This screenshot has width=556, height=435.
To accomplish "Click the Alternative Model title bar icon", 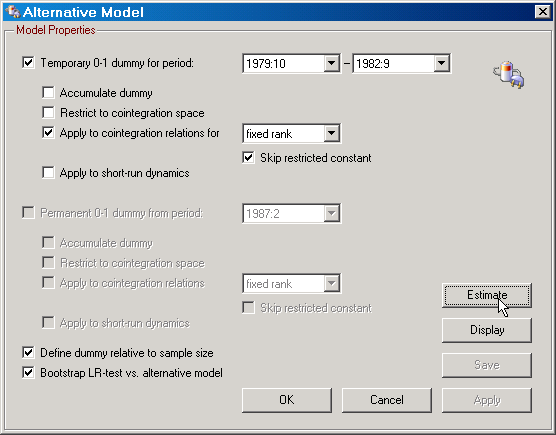I will [13, 12].
